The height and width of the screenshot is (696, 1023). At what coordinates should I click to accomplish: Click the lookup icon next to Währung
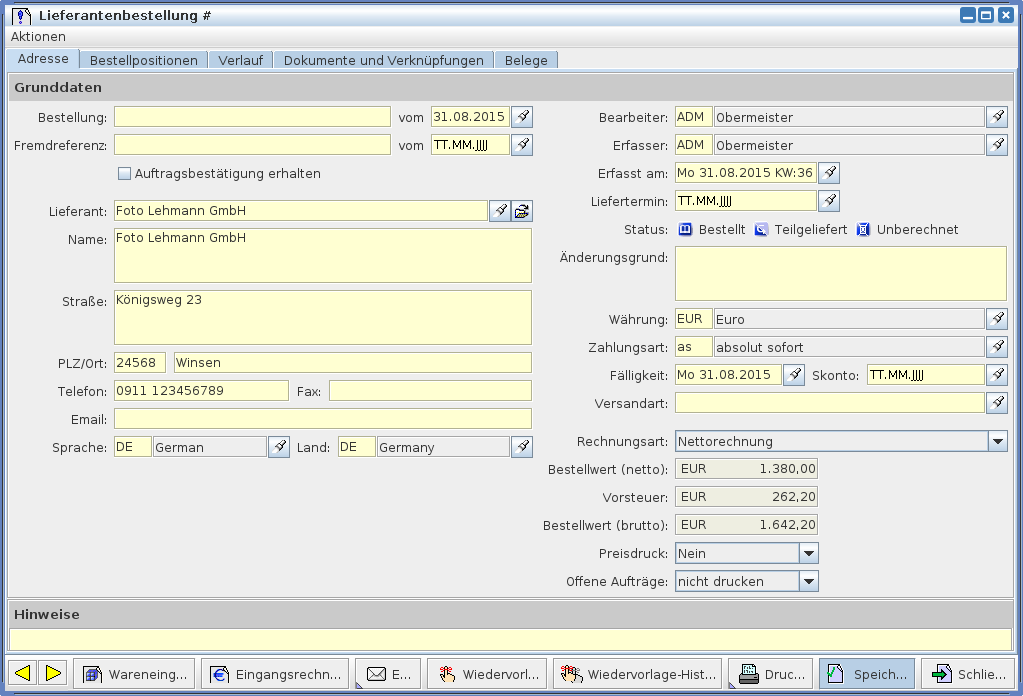pyautogui.click(x=996, y=319)
